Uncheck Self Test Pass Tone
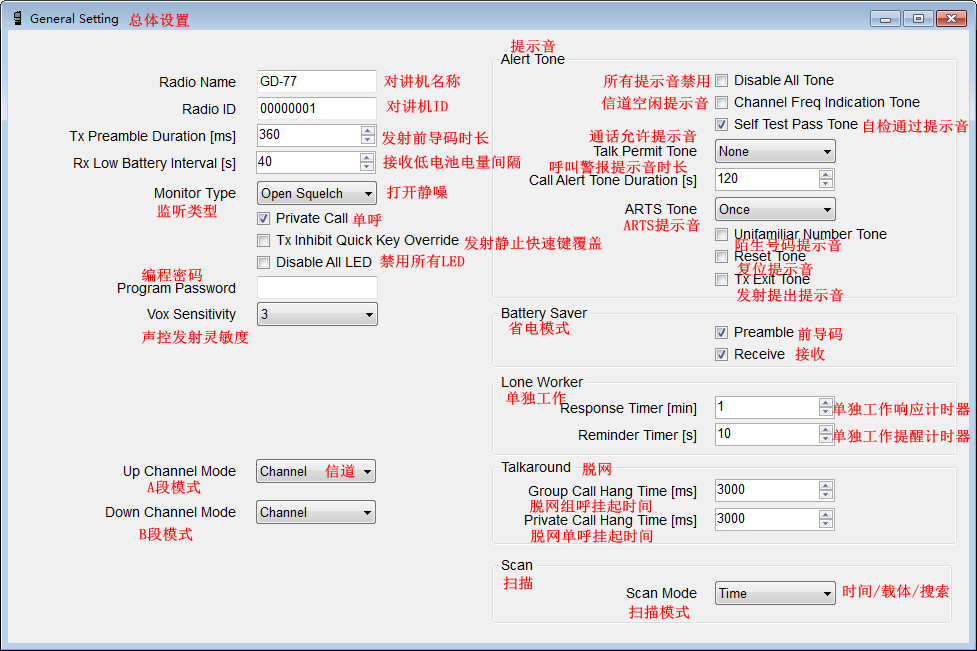This screenshot has width=977, height=651. tap(722, 125)
